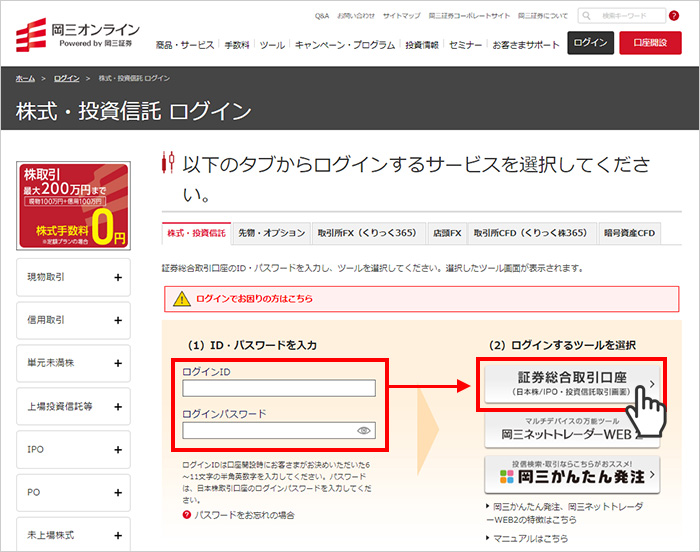
Task: Expand the 上場投資信託等 sidebar section
Action: (73, 406)
